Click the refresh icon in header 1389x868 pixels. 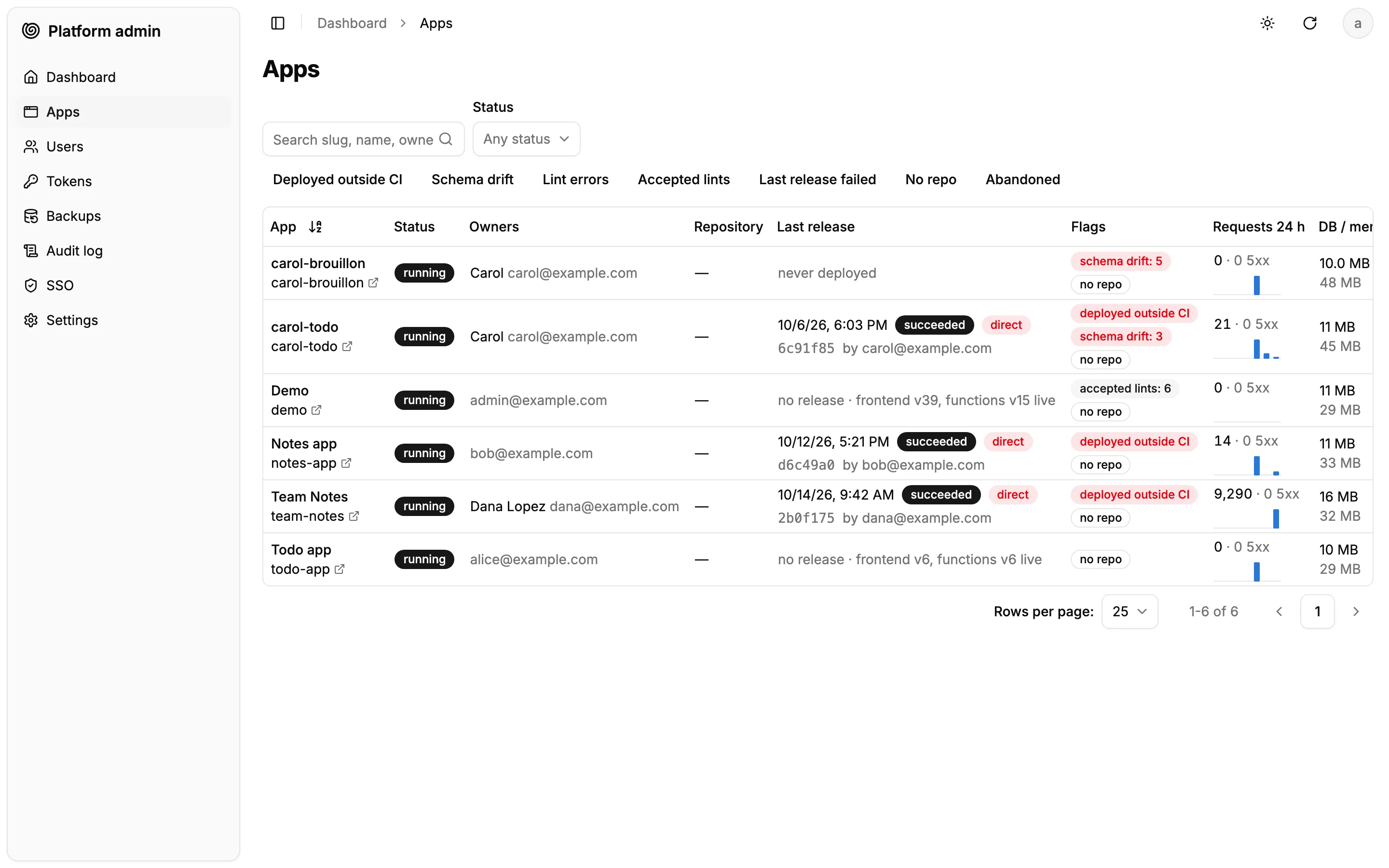[1310, 23]
